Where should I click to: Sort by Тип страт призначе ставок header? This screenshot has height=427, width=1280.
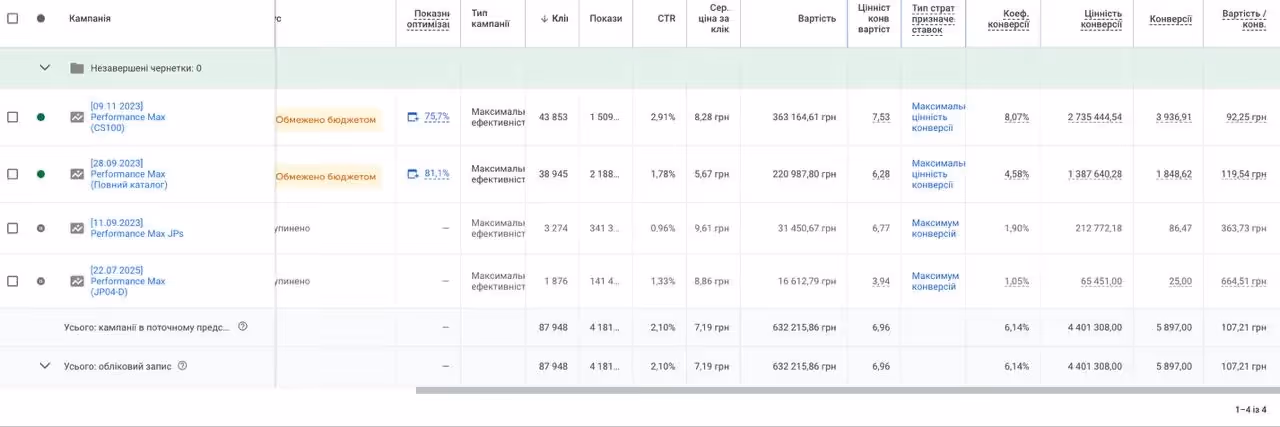click(x=933, y=18)
